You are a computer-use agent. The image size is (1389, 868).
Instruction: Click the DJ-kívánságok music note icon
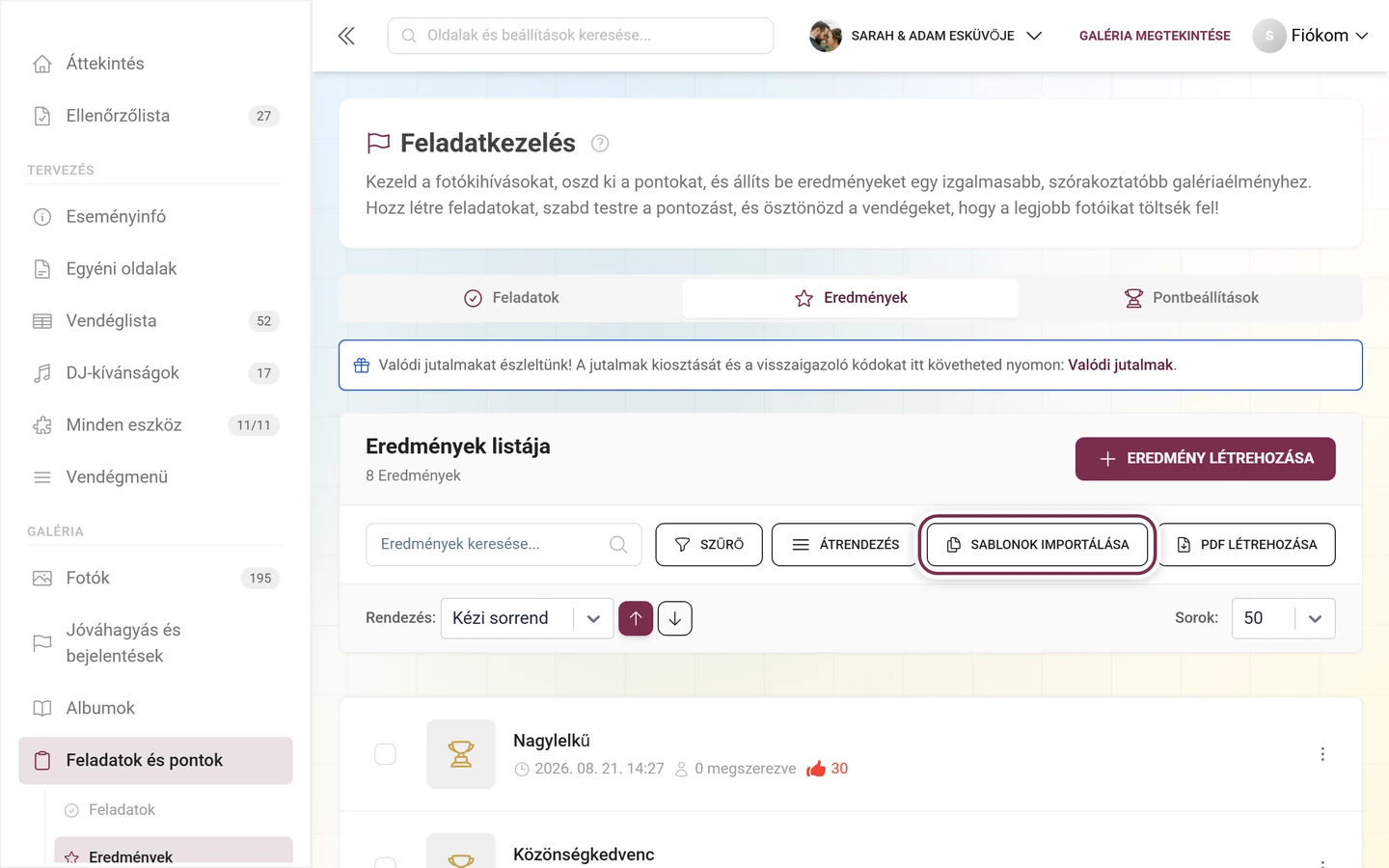point(42,373)
